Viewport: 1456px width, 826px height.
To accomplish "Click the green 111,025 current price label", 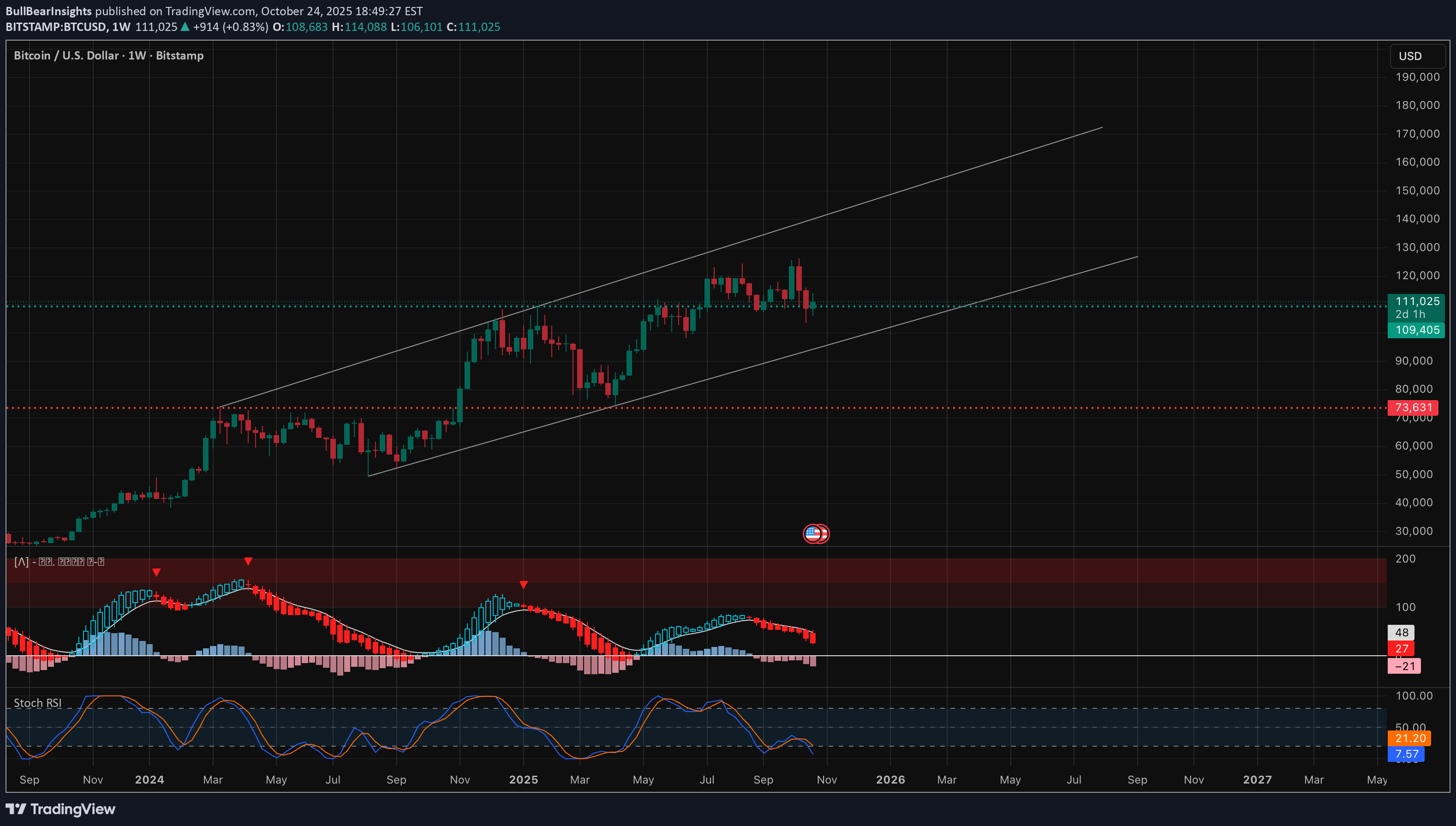I will [1416, 301].
